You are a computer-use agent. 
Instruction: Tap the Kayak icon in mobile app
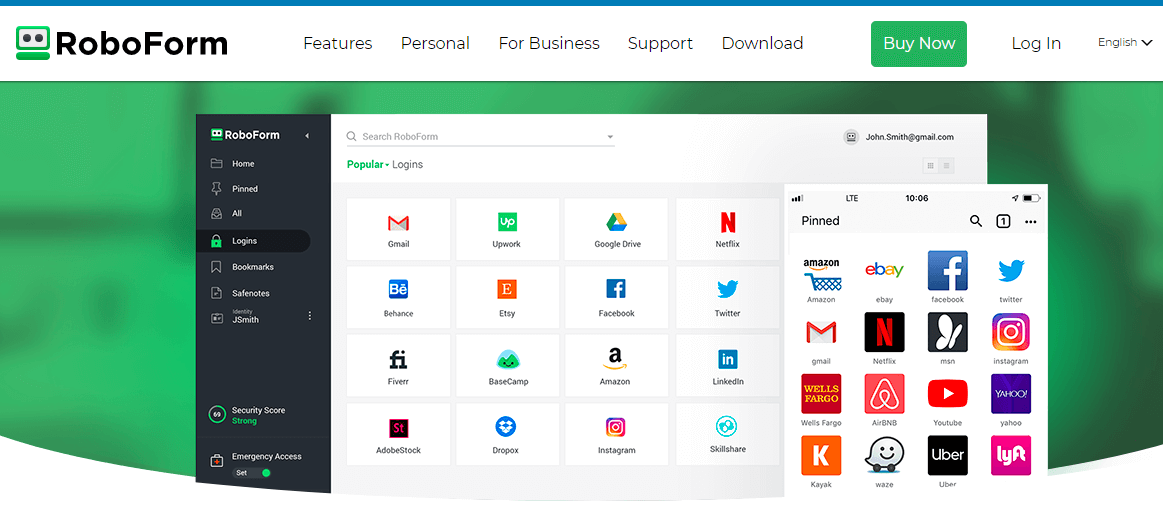click(x=821, y=455)
